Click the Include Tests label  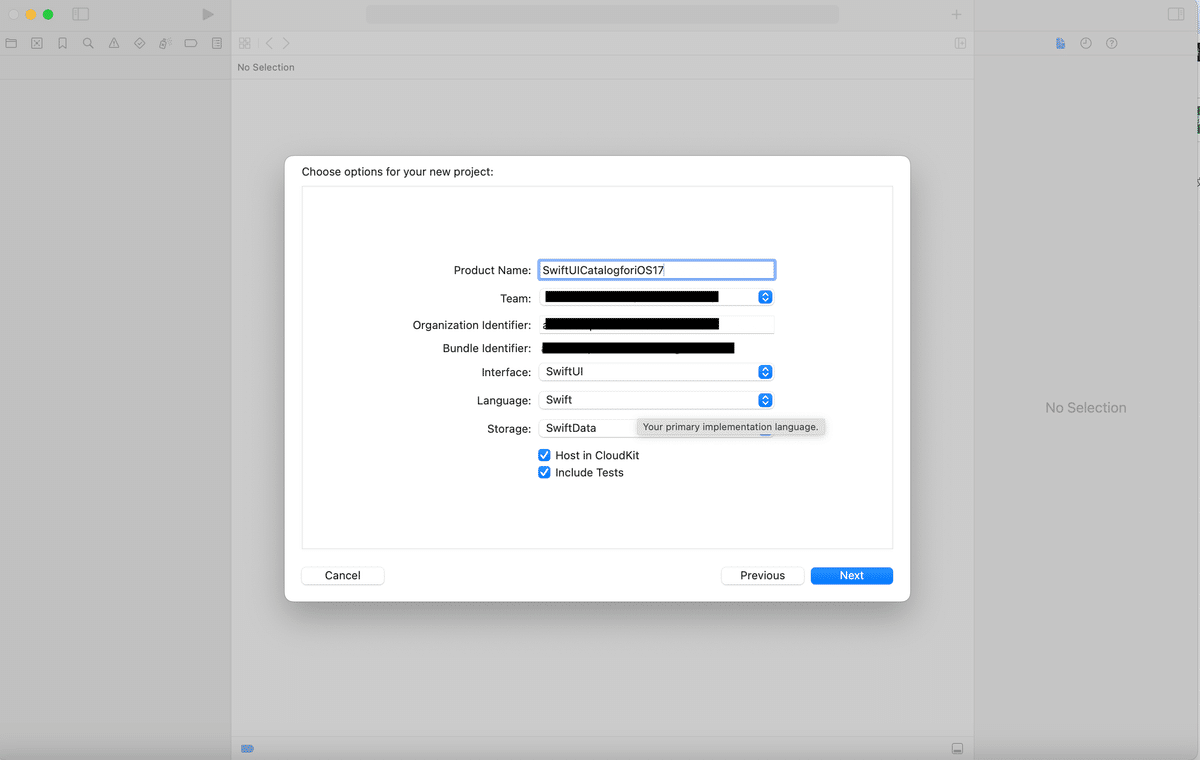[589, 472]
